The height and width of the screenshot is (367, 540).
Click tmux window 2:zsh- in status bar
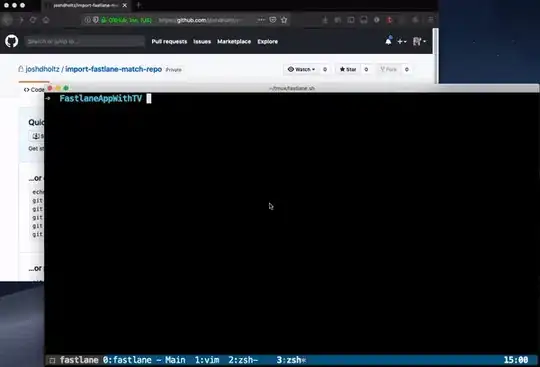[x=243, y=360]
